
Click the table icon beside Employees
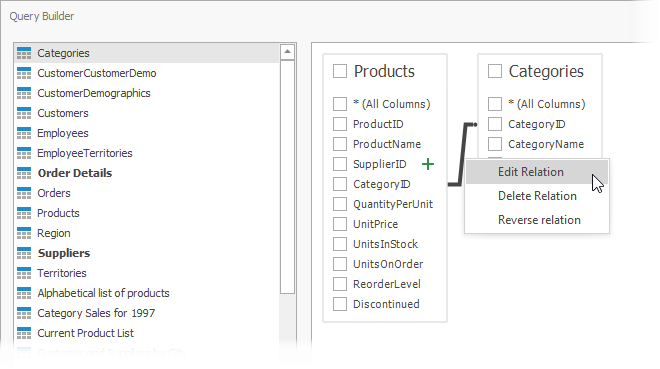24,133
